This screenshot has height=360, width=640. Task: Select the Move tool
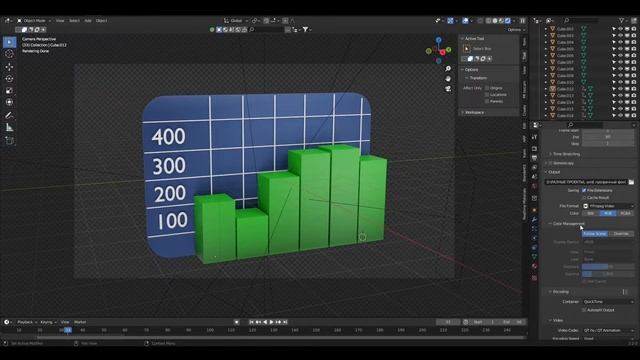[x=9, y=67]
